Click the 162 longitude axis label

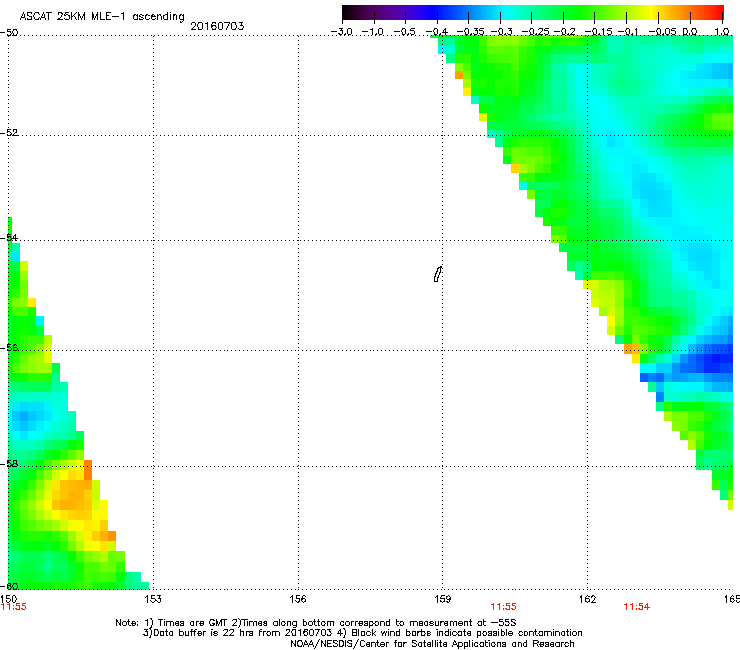pyautogui.click(x=587, y=599)
